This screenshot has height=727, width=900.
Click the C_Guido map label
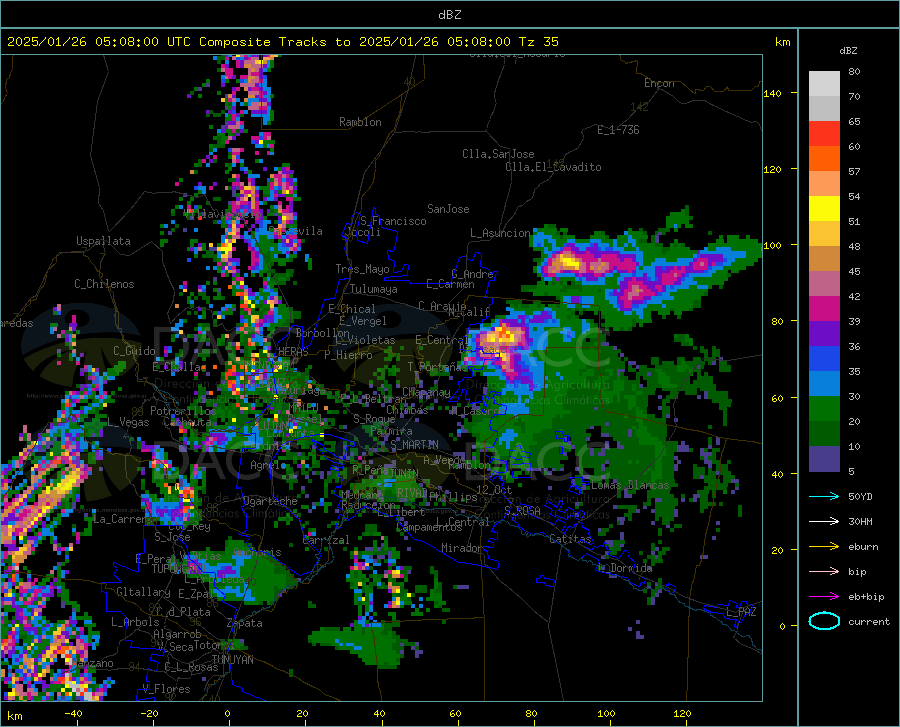134,351
